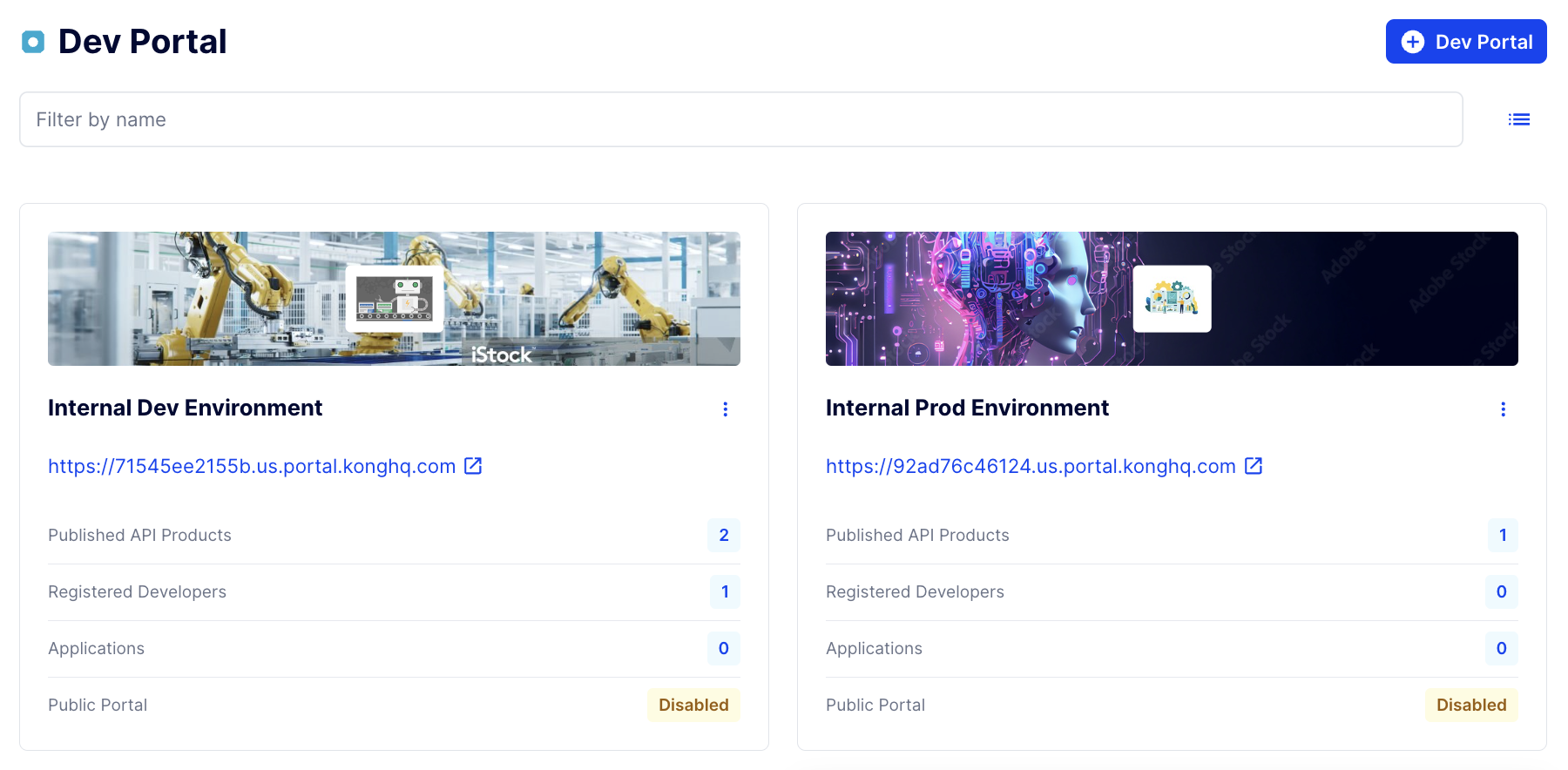Viewport: 1568px width, 770px height.
Task: Click Disabled badge on Internal Dev Public Portal
Action: click(693, 705)
